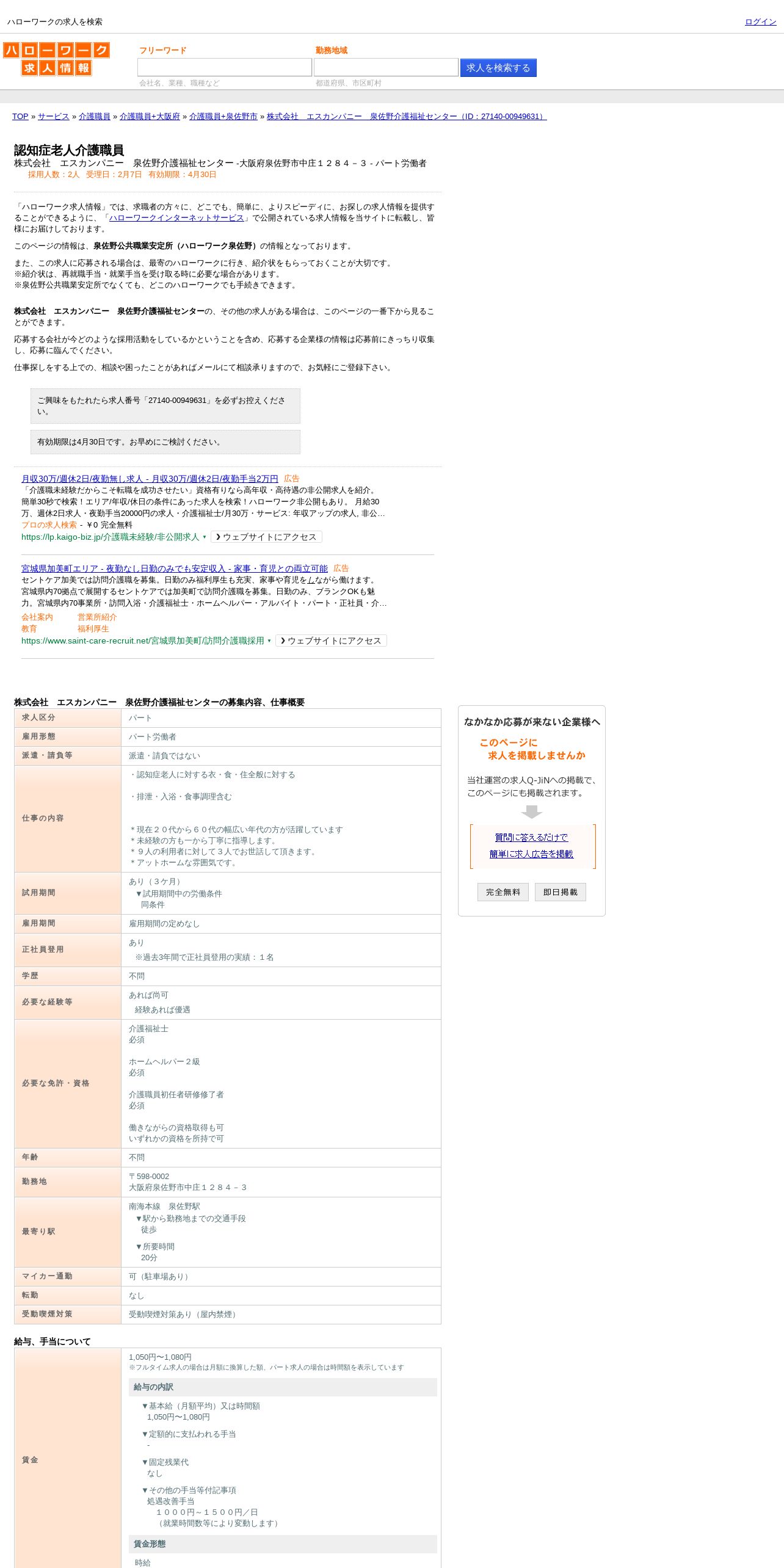784x1568 pixels.
Task: Open the 介護職員+大阪府 breadcrumb
Action: (x=150, y=117)
